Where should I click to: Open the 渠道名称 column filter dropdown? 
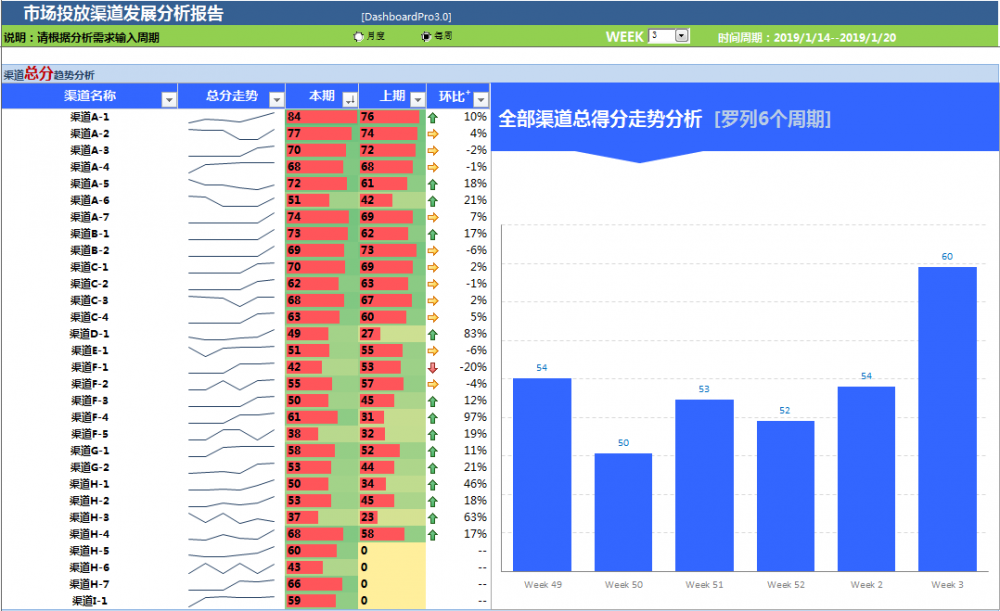tap(169, 99)
